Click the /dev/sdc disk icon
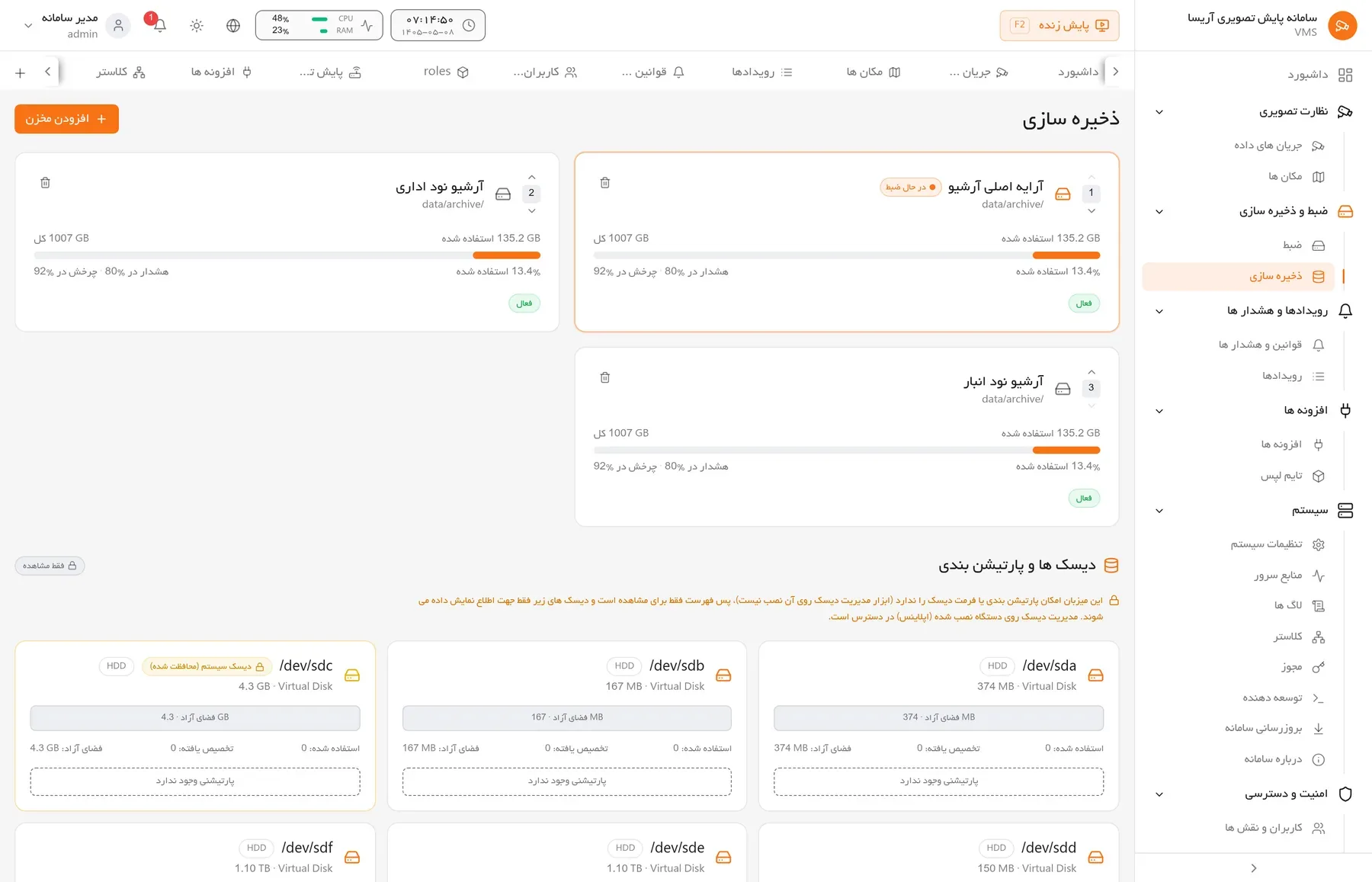This screenshot has height=882, width=1372. pos(352,675)
